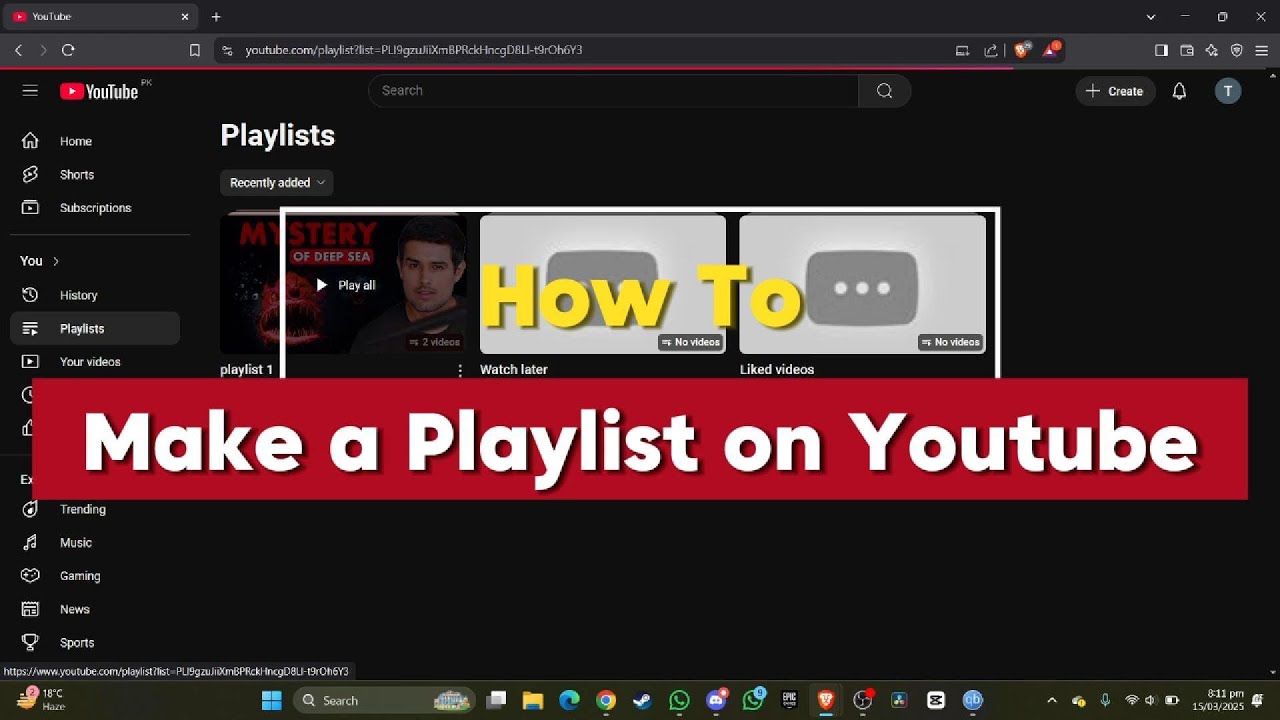Open the Recently added sort dropdown
The width and height of the screenshot is (1280, 720).
coord(277,183)
